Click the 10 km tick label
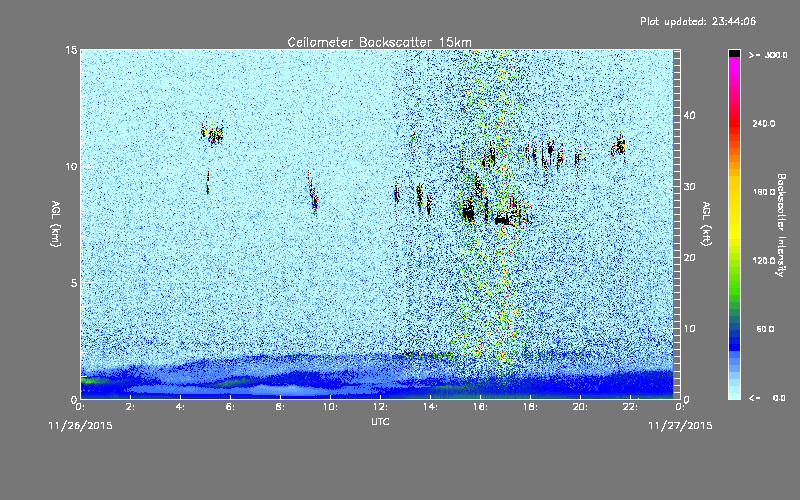Image resolution: width=800 pixels, height=500 pixels. [x=71, y=167]
